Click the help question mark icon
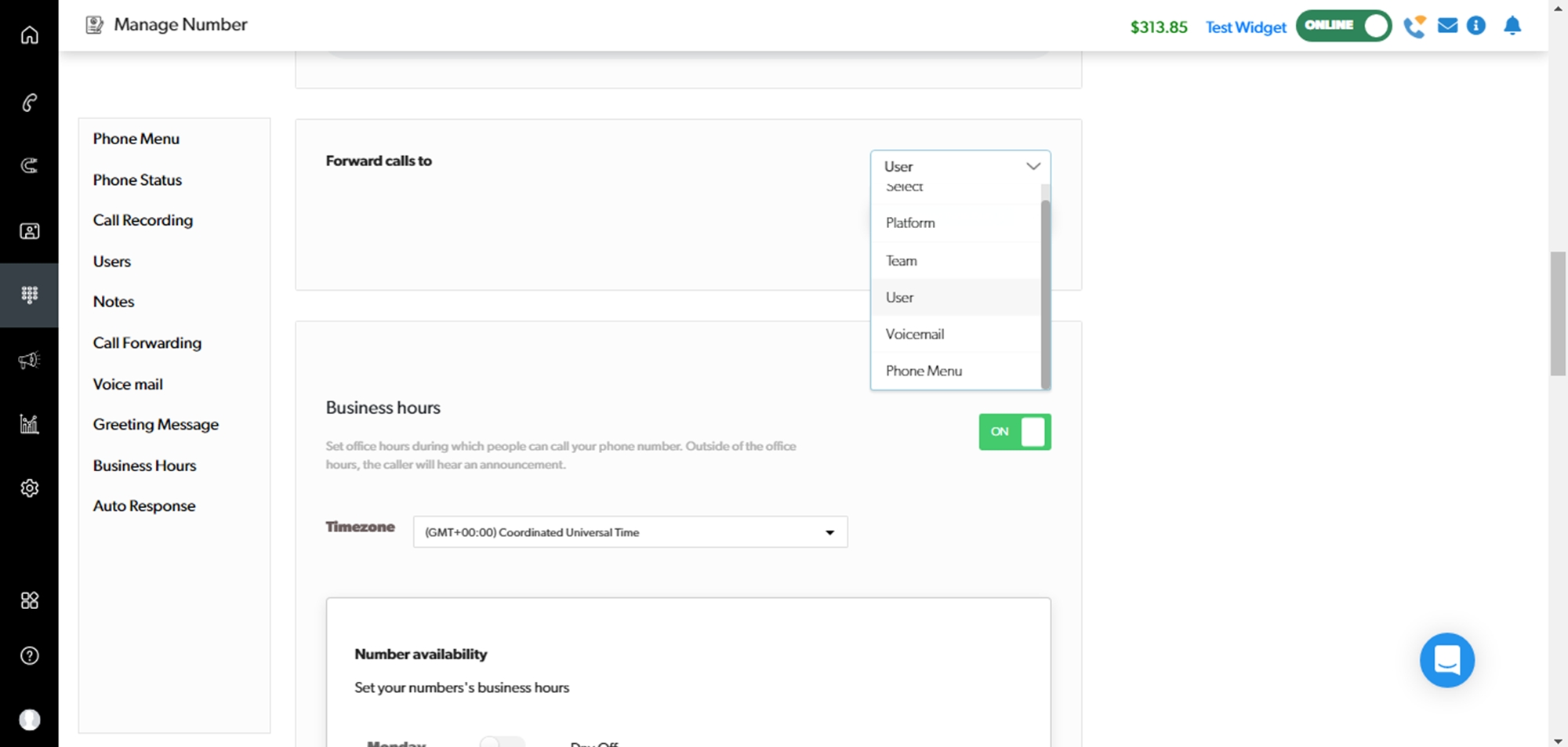Image resolution: width=1568 pixels, height=747 pixels. point(29,656)
